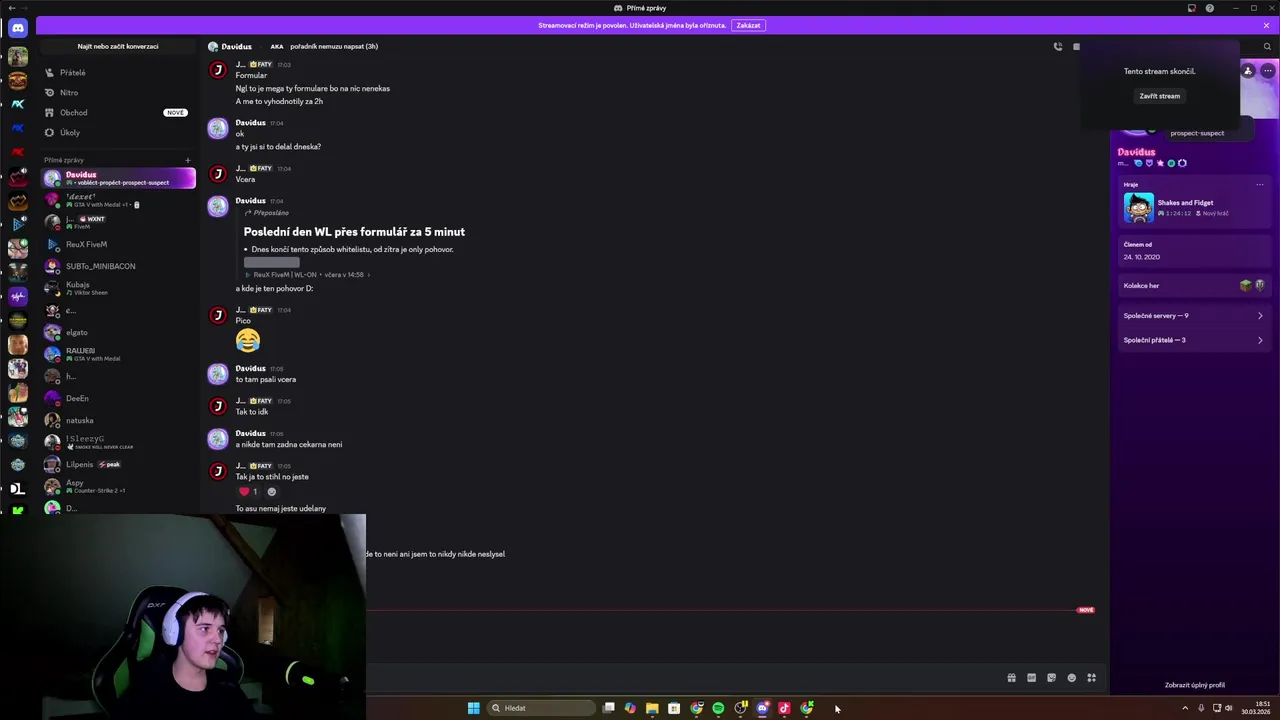Open the emoji picker in message bar

[1071, 678]
